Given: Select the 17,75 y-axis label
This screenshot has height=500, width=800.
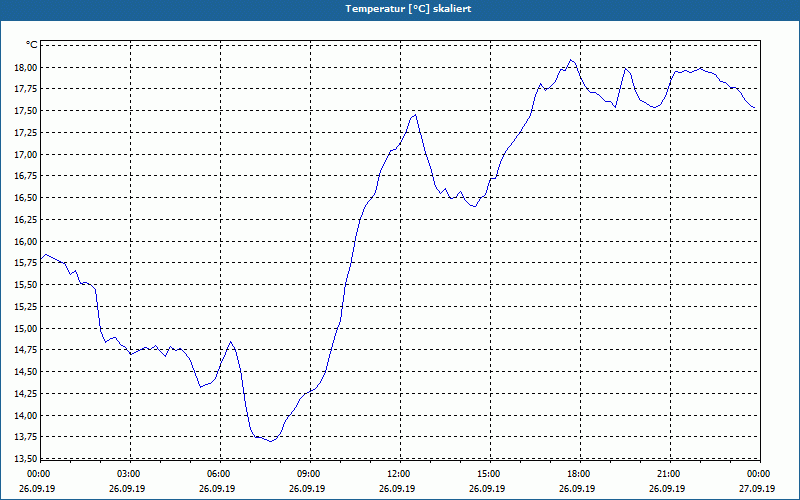Looking at the screenshot, I should point(28,89).
